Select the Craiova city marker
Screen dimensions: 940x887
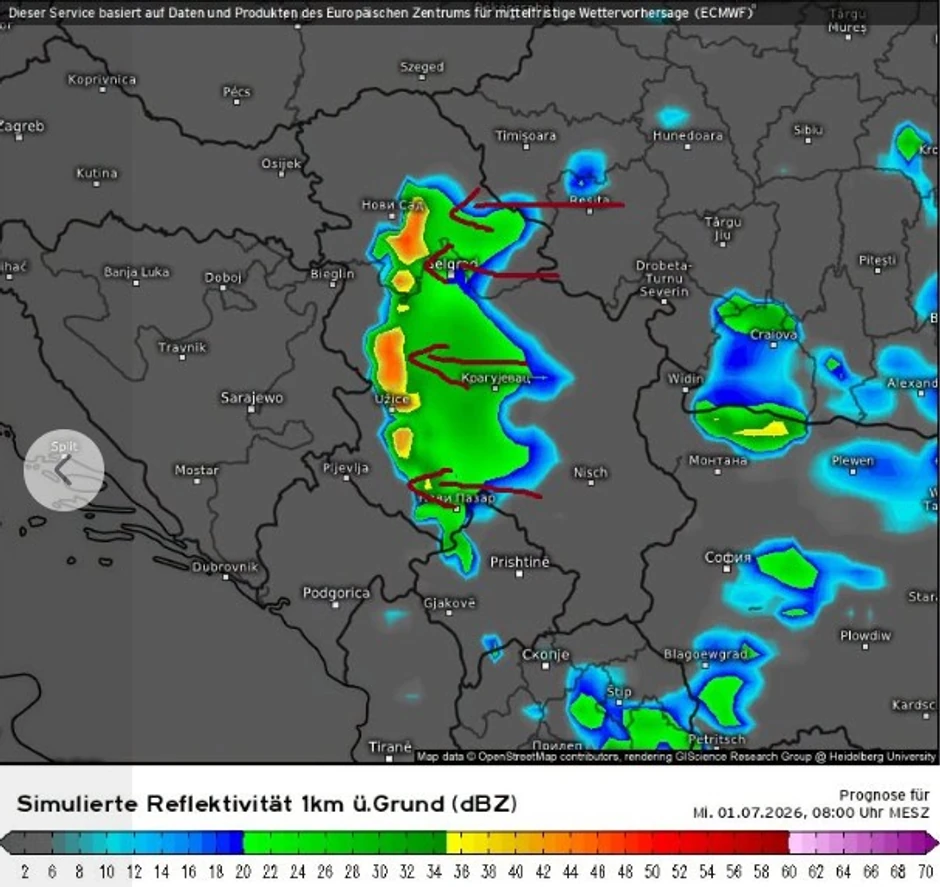[x=773, y=345]
